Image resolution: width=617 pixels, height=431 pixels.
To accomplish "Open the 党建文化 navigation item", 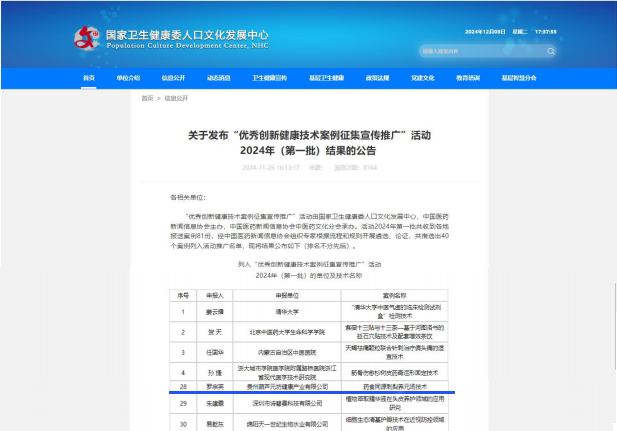I will pos(422,77).
